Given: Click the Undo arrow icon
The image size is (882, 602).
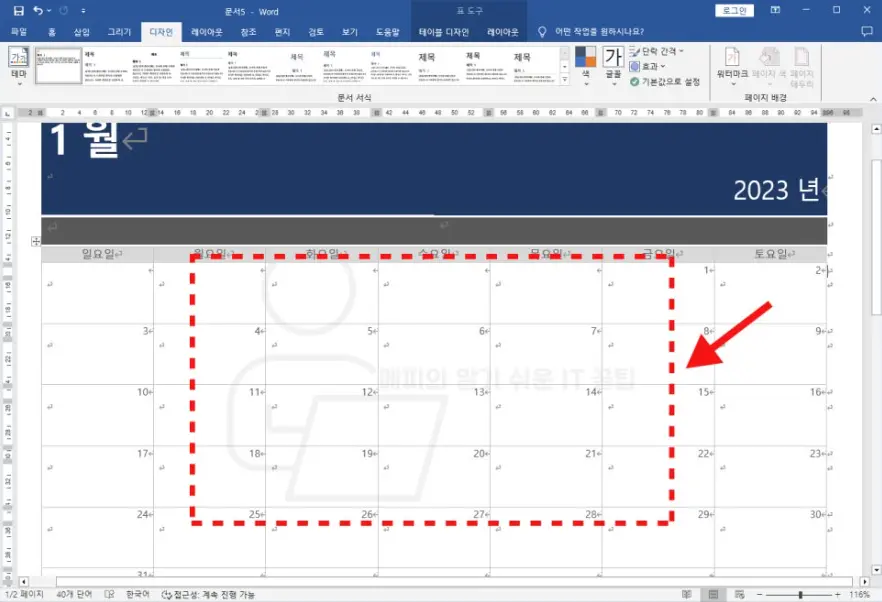Looking at the screenshot, I should pyautogui.click(x=39, y=10).
